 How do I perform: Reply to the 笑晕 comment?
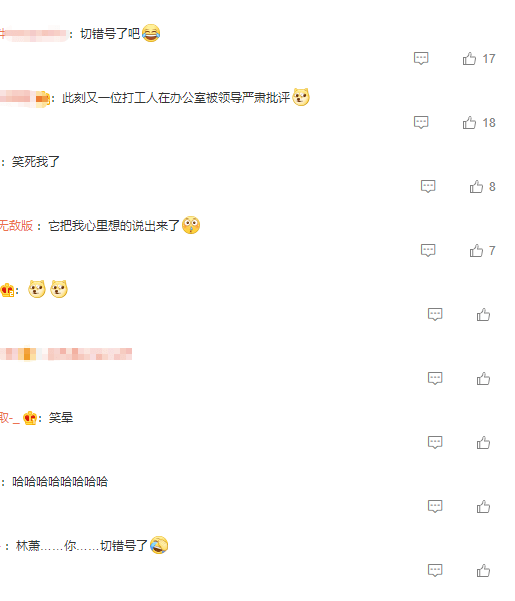(x=435, y=443)
